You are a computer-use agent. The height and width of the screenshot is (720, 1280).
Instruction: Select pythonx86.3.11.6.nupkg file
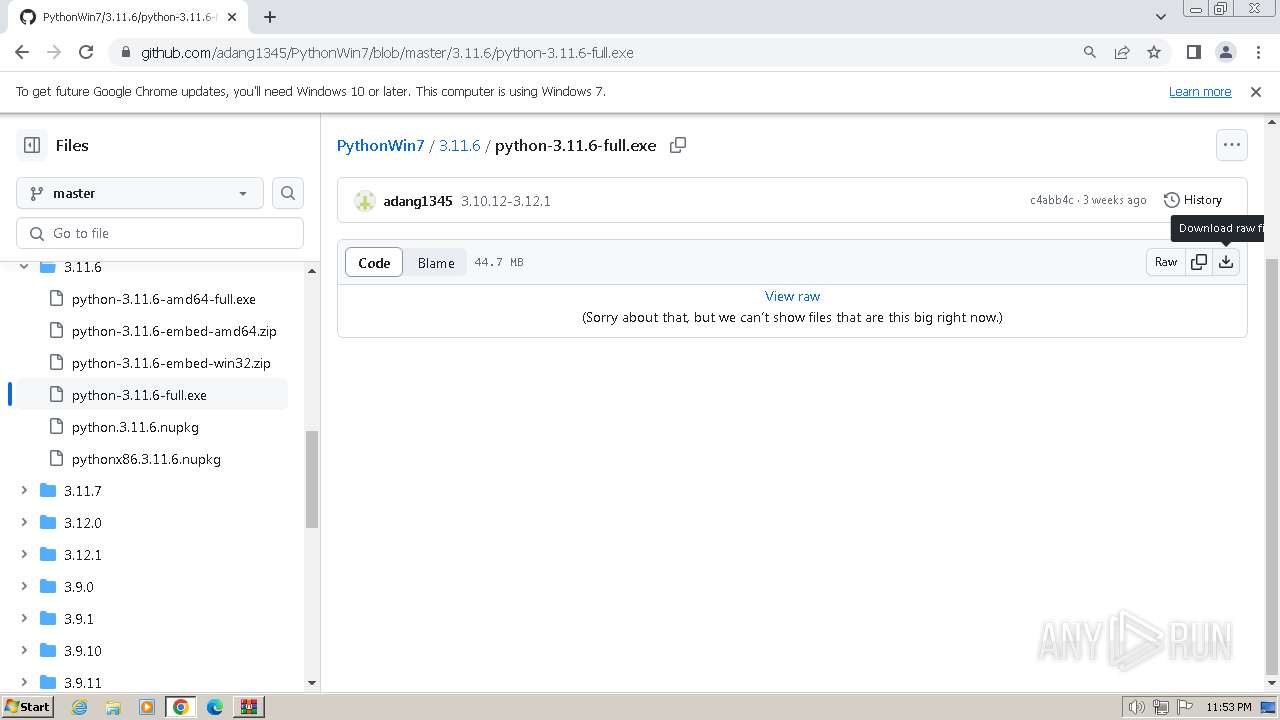tap(146, 459)
